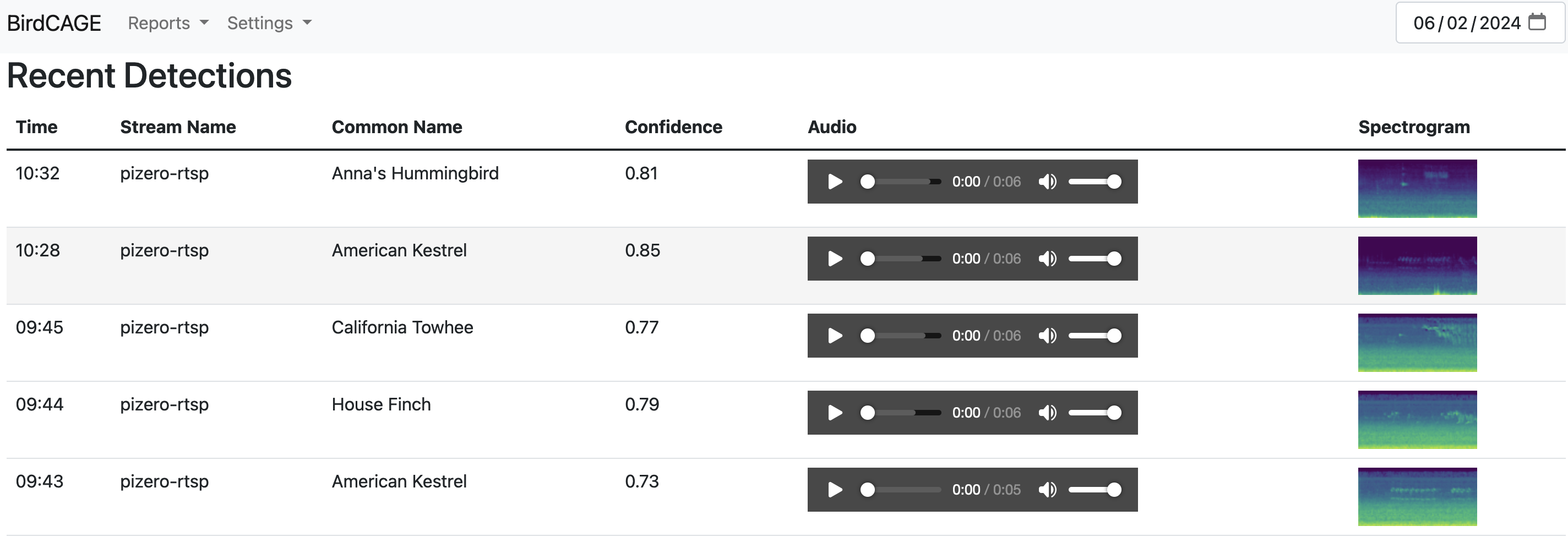
Task: Open the calendar date picker icon
Action: coord(1537,23)
